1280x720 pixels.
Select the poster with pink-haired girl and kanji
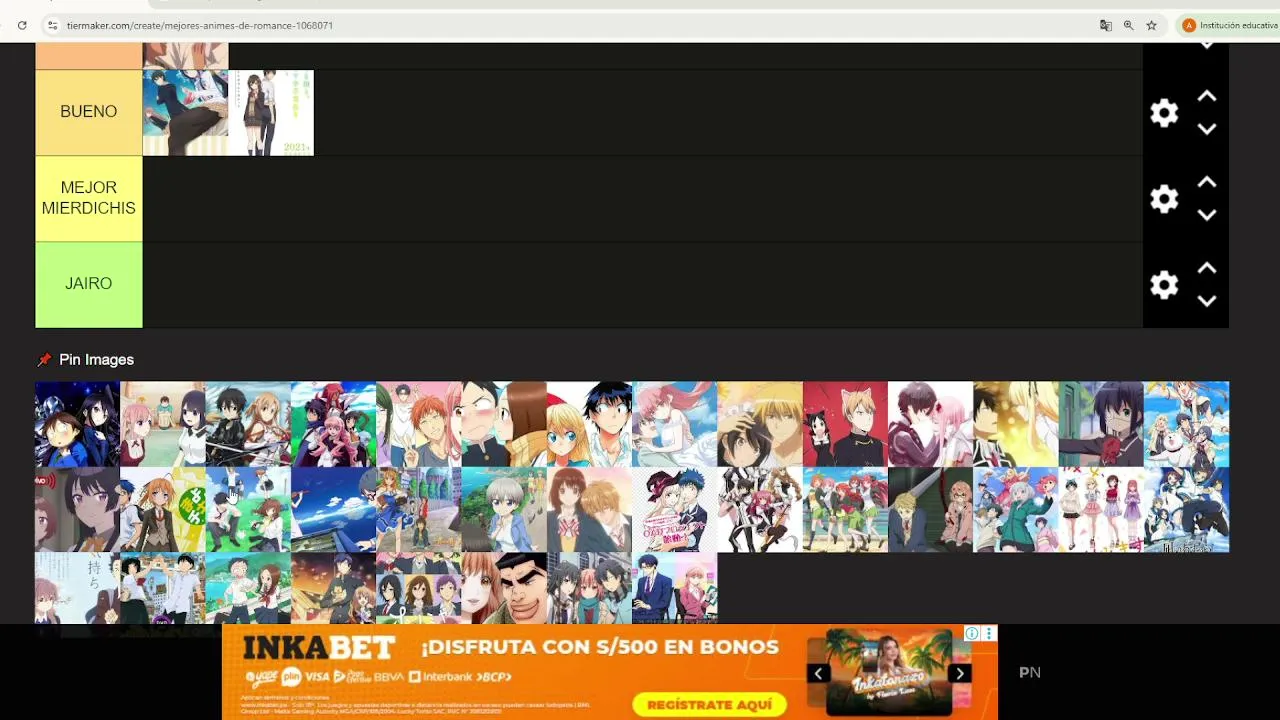[77, 589]
